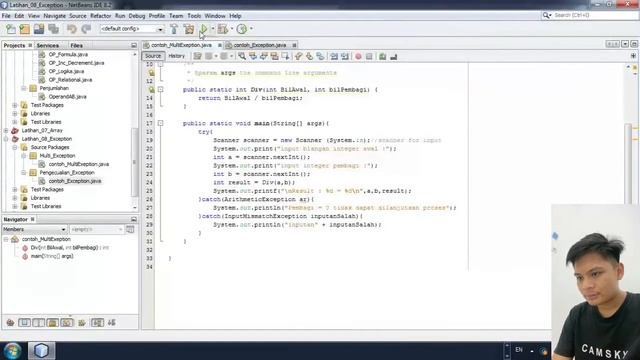Click the search magnifier icon at top right
This screenshot has width=640, height=360.
click(x=546, y=15)
